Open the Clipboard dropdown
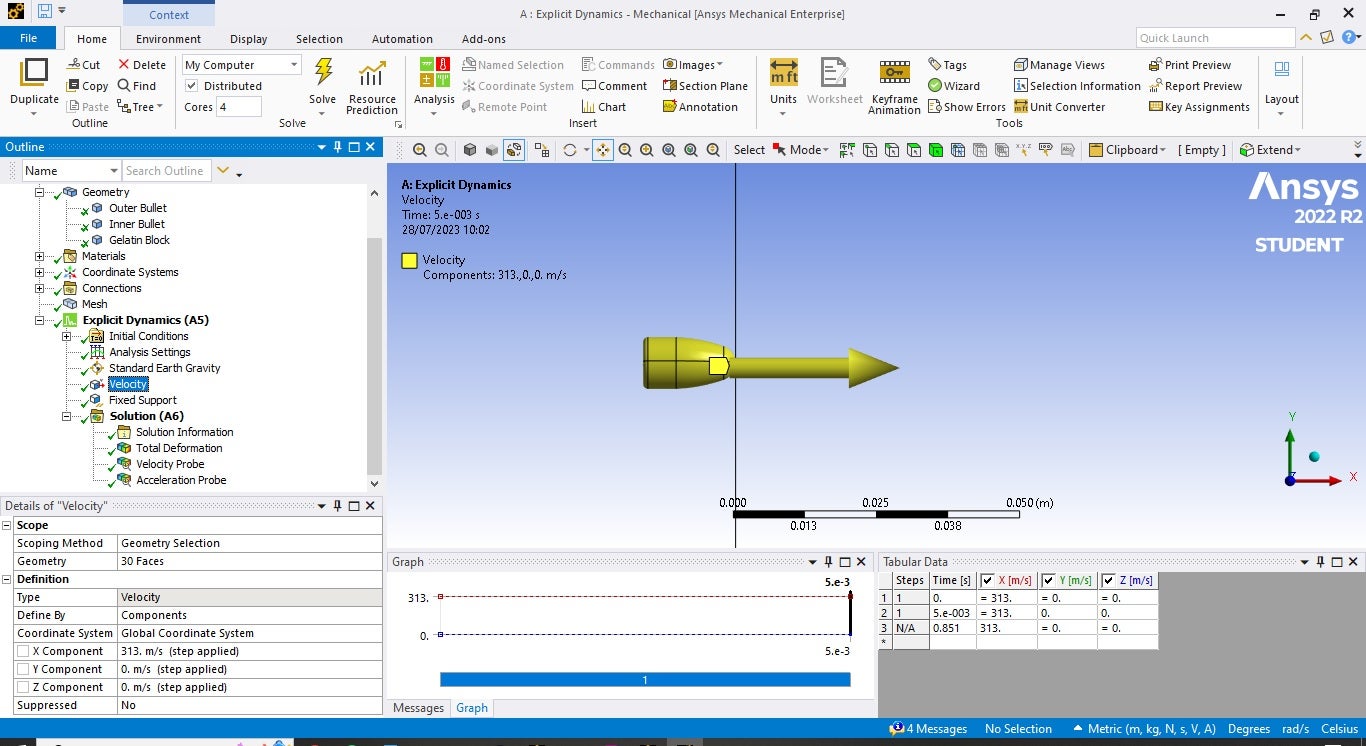Screen dimensions: 1366x746 [1127, 150]
